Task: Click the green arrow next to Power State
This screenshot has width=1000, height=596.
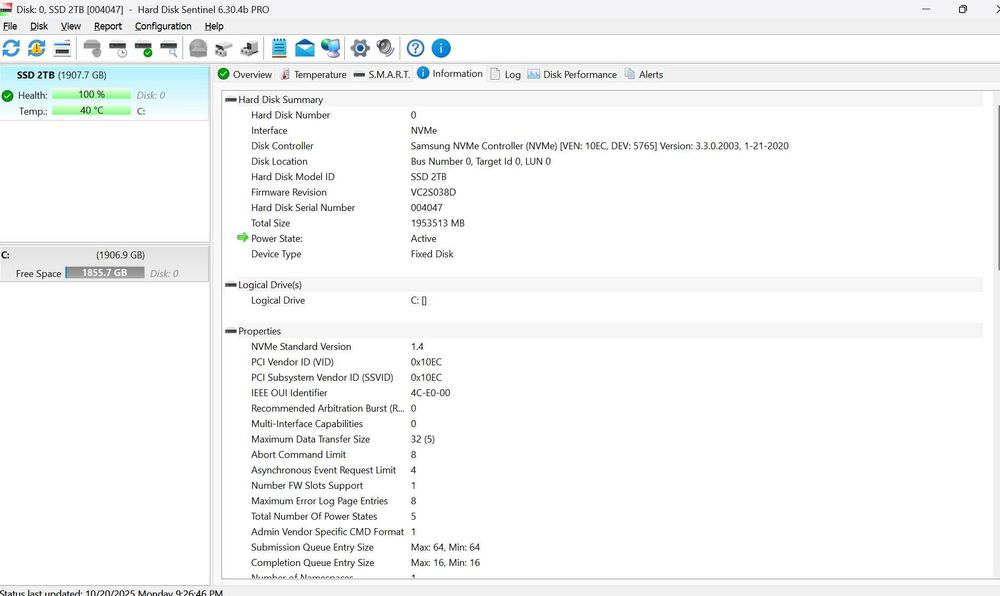Action: pos(242,237)
